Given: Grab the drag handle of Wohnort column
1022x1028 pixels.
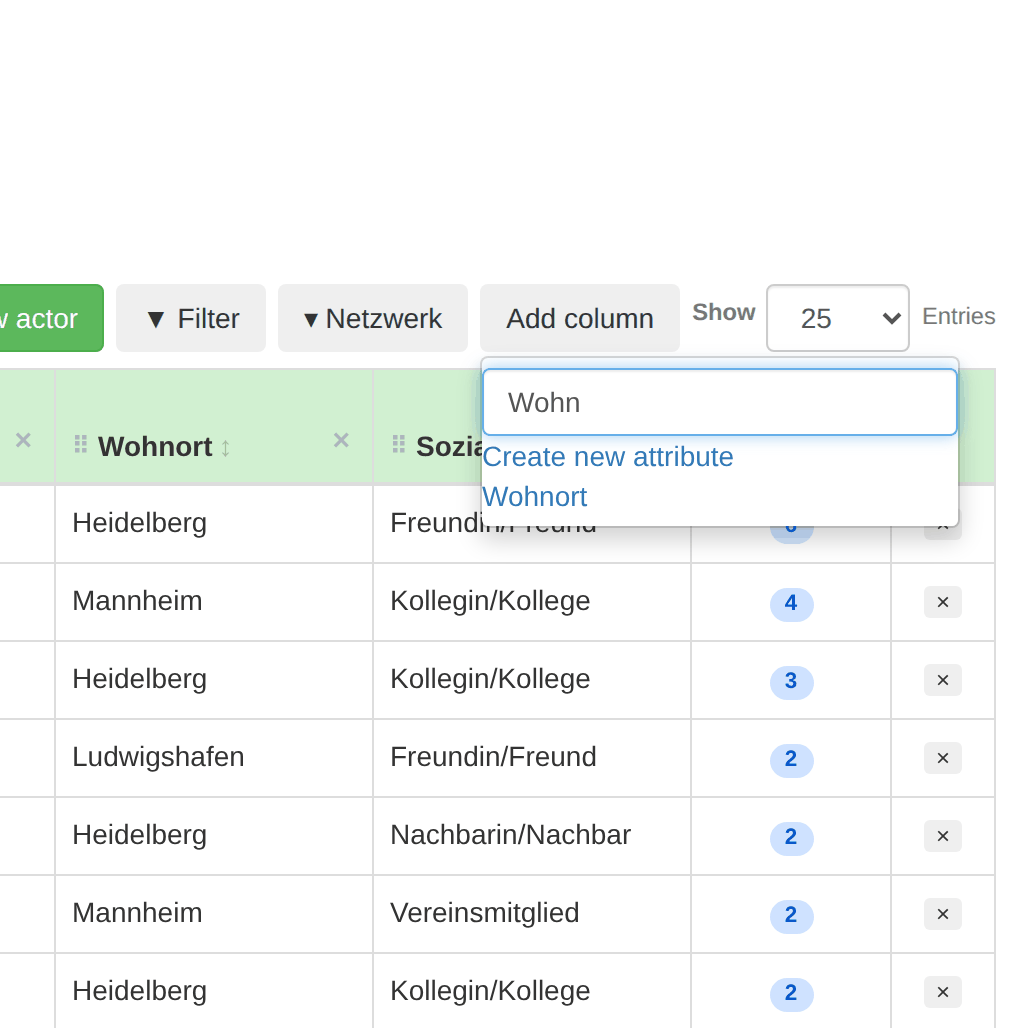Looking at the screenshot, I should pyautogui.click(x=81, y=445).
